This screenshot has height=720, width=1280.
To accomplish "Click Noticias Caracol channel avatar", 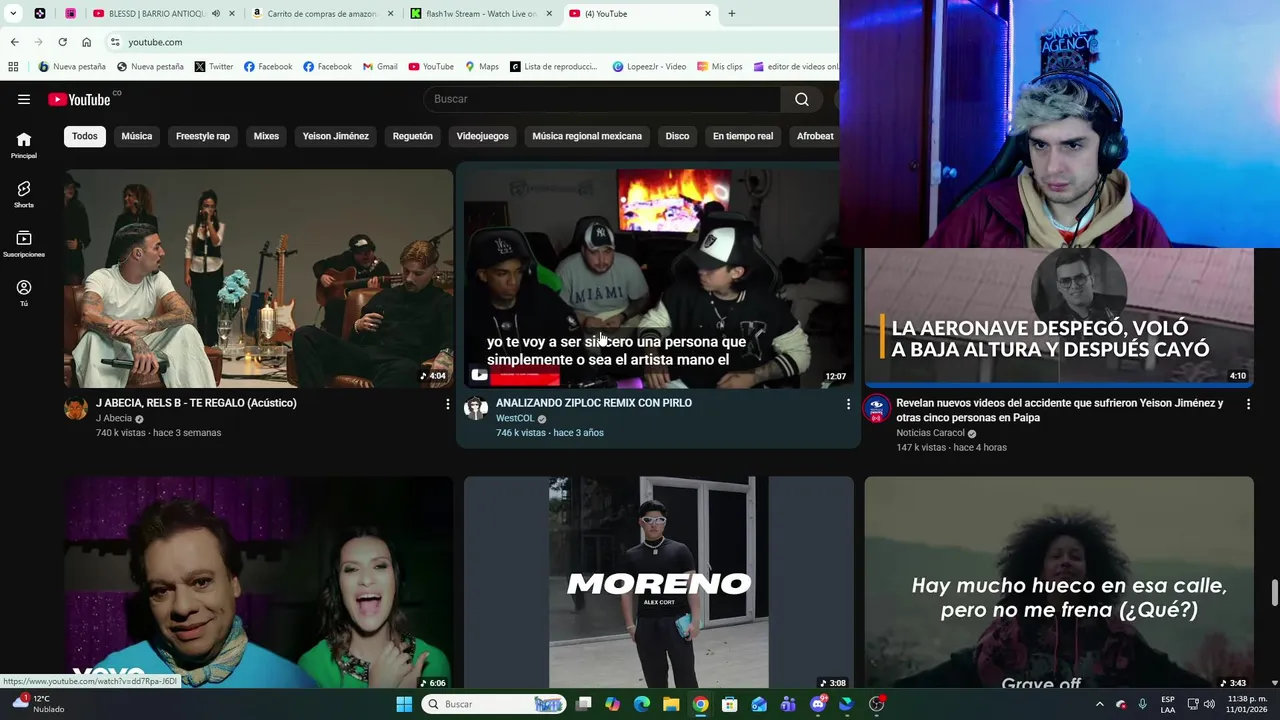I will tap(877, 408).
